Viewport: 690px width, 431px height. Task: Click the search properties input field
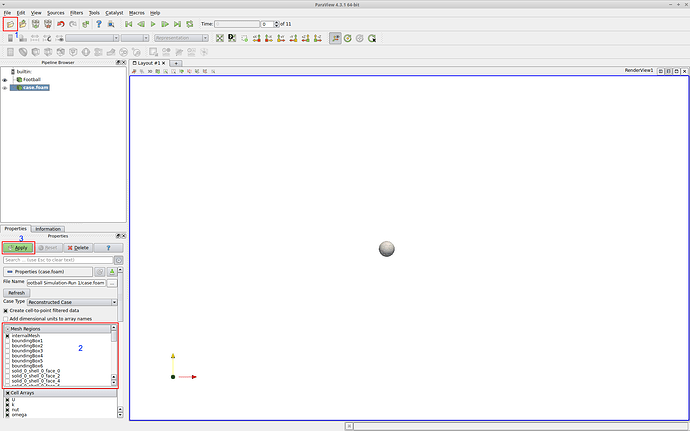pos(58,260)
